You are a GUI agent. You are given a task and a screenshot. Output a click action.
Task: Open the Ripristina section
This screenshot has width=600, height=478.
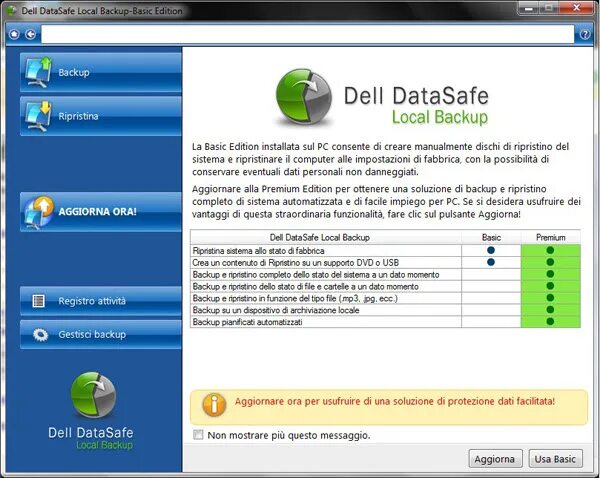coord(101,116)
